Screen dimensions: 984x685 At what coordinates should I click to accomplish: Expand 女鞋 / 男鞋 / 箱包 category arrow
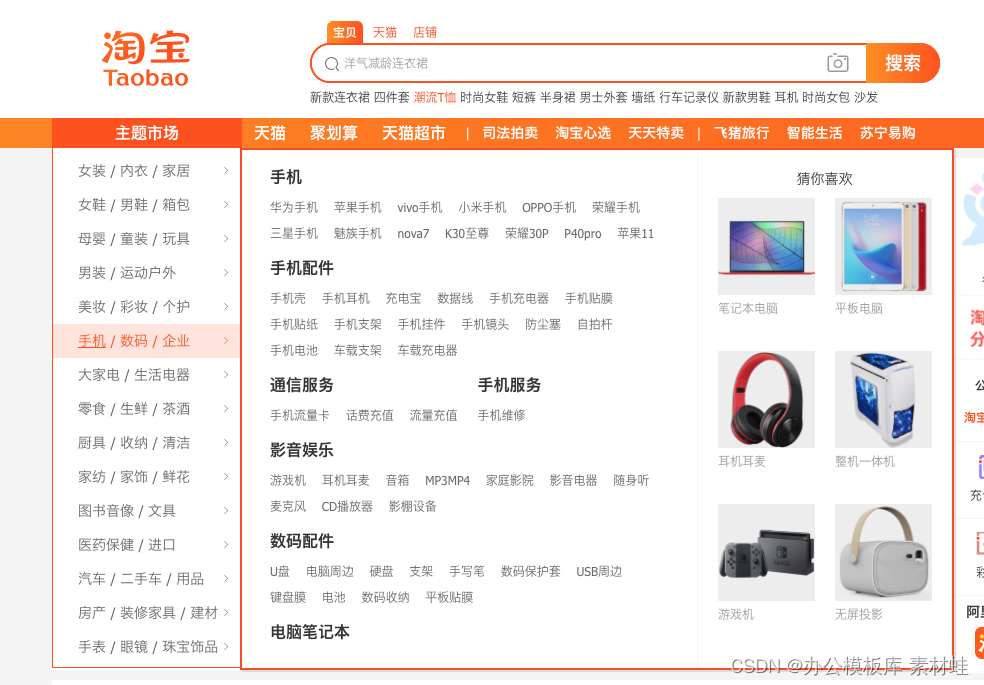226,204
